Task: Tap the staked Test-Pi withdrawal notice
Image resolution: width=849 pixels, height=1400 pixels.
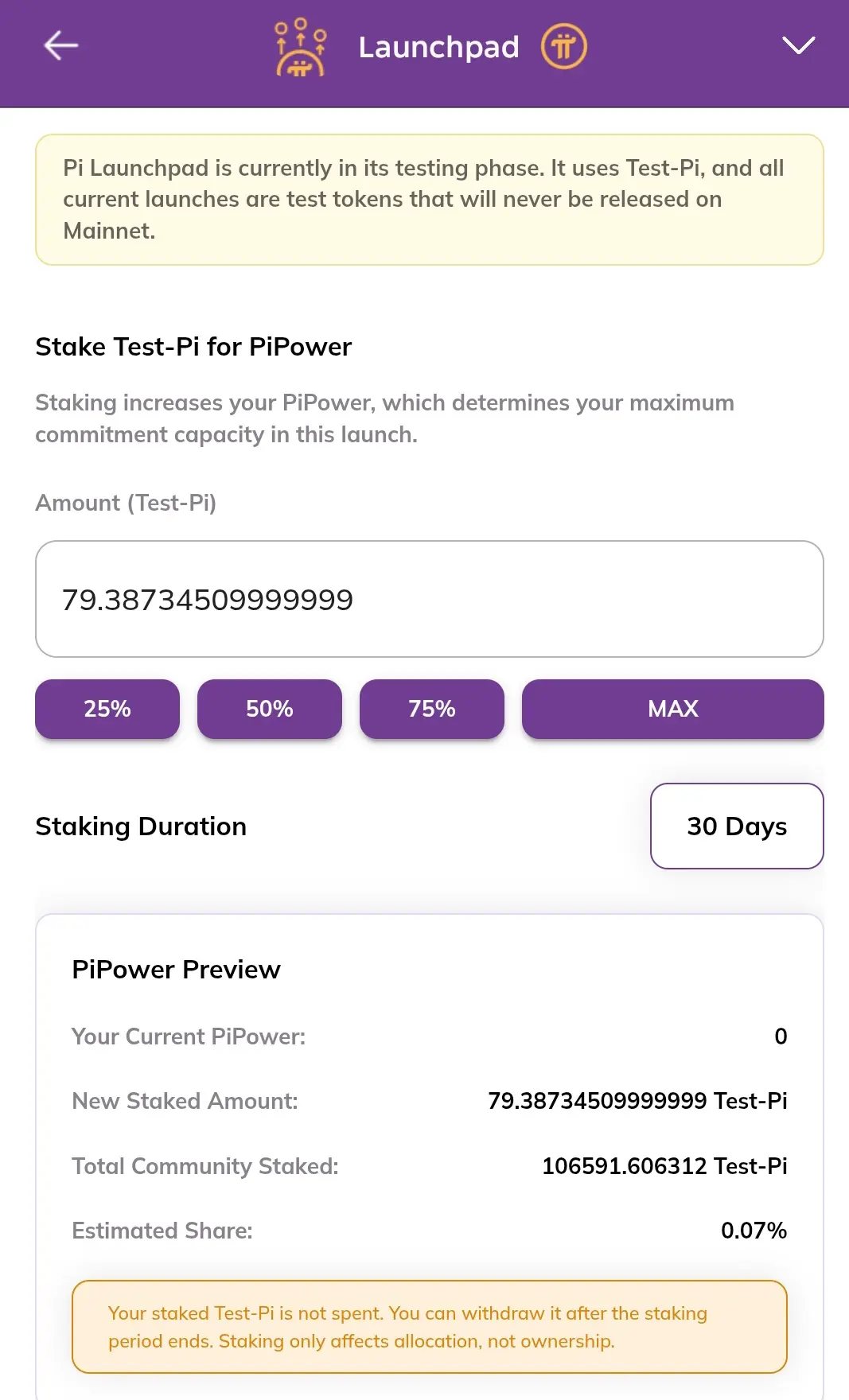Action: pos(429,1327)
